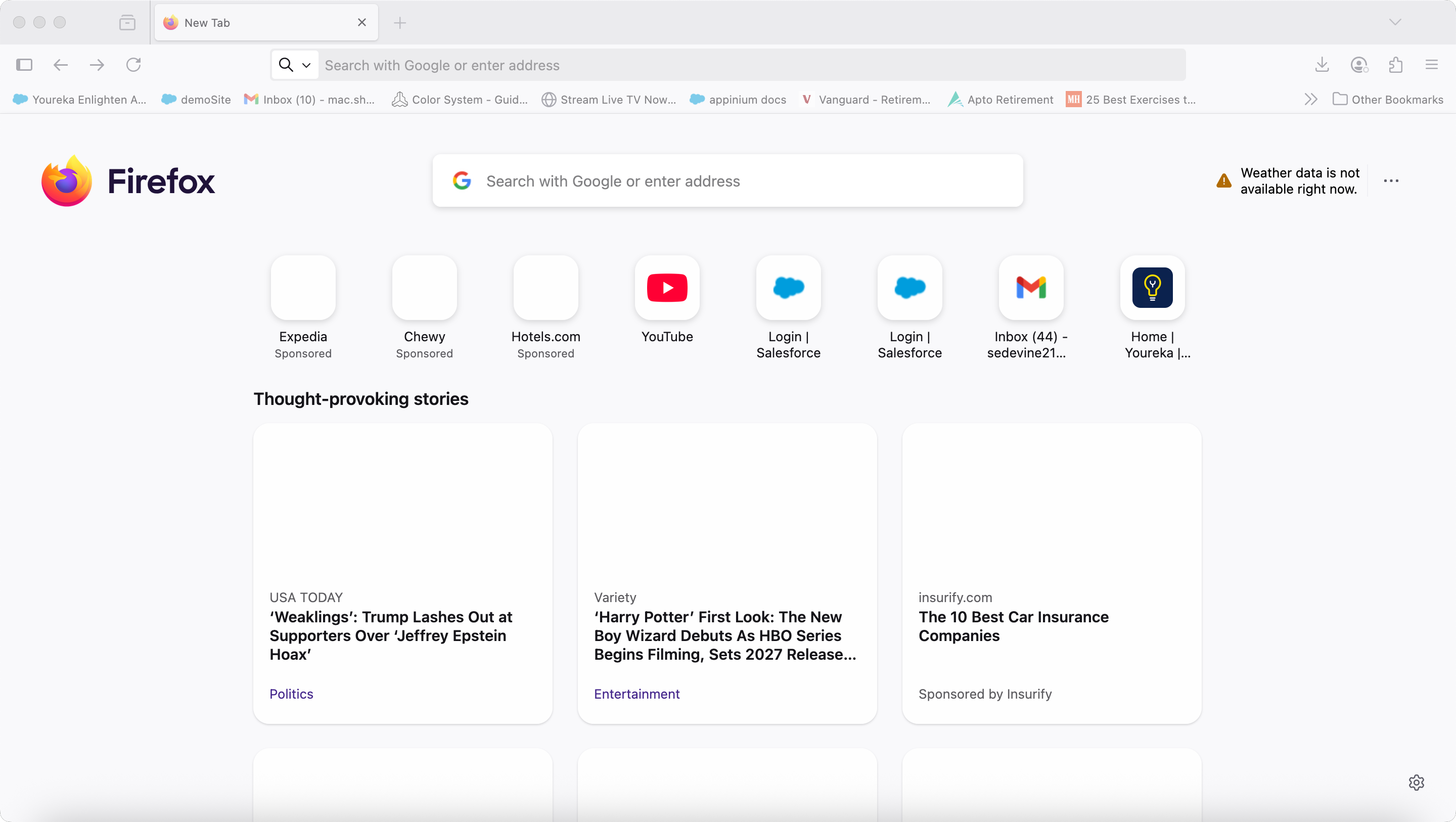The height and width of the screenshot is (822, 1456).
Task: Open Apto Retirement bookmark
Action: pyautogui.click(x=1000, y=100)
